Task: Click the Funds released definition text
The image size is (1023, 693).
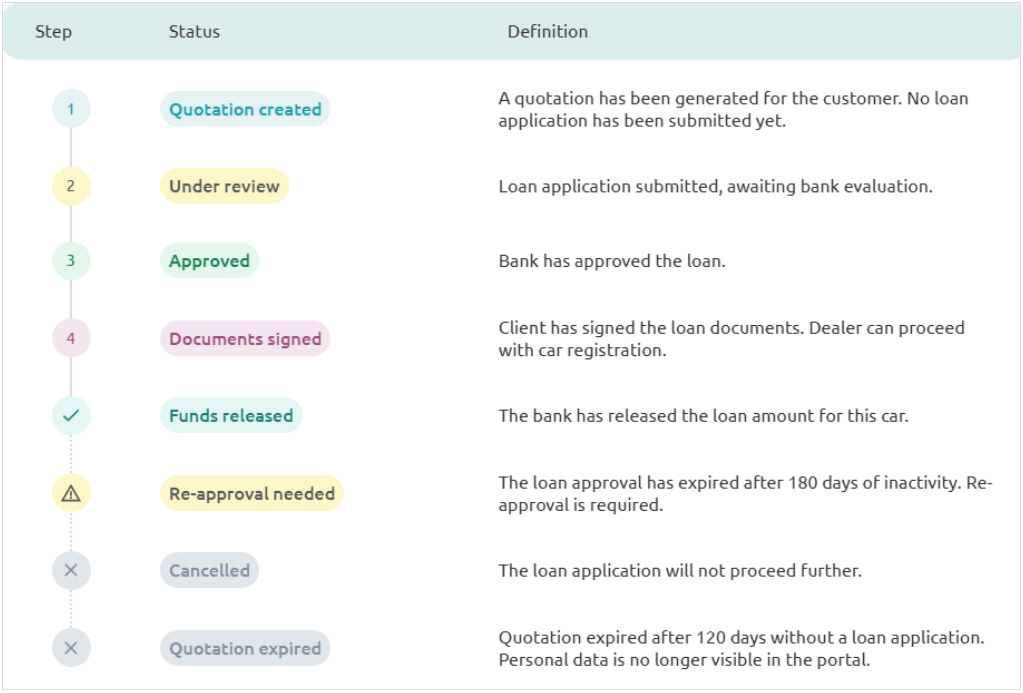Action: click(703, 416)
